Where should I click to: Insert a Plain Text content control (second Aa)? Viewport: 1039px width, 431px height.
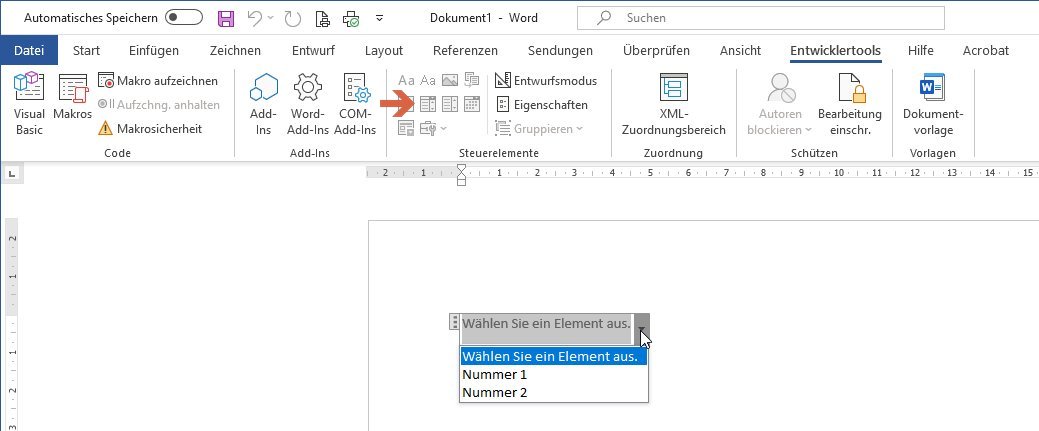coord(428,81)
